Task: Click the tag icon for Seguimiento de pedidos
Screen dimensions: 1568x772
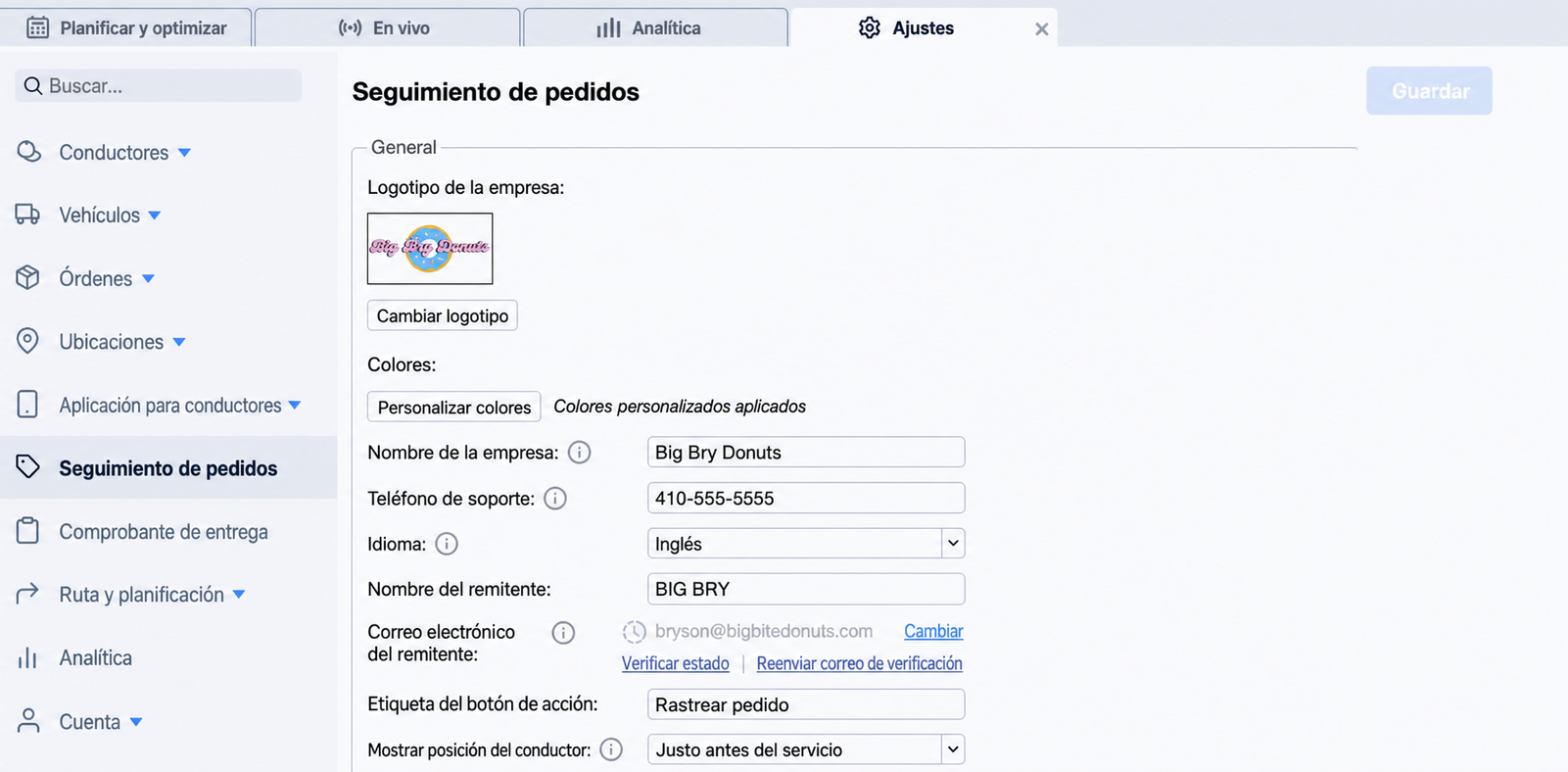Action: [x=27, y=466]
